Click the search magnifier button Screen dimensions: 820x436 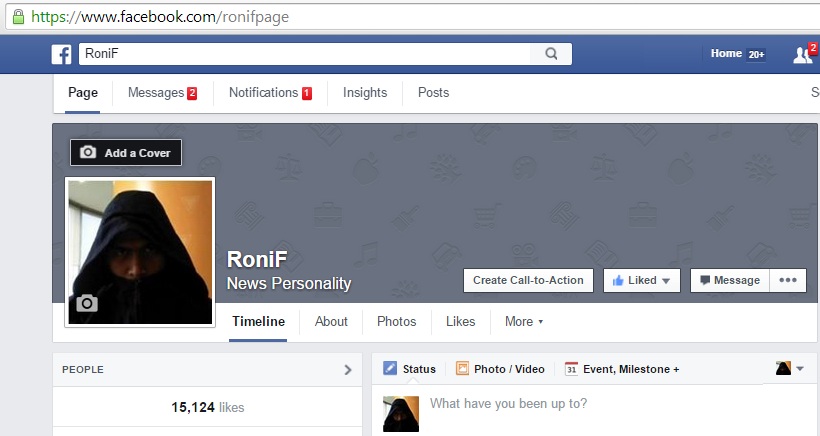(x=551, y=54)
